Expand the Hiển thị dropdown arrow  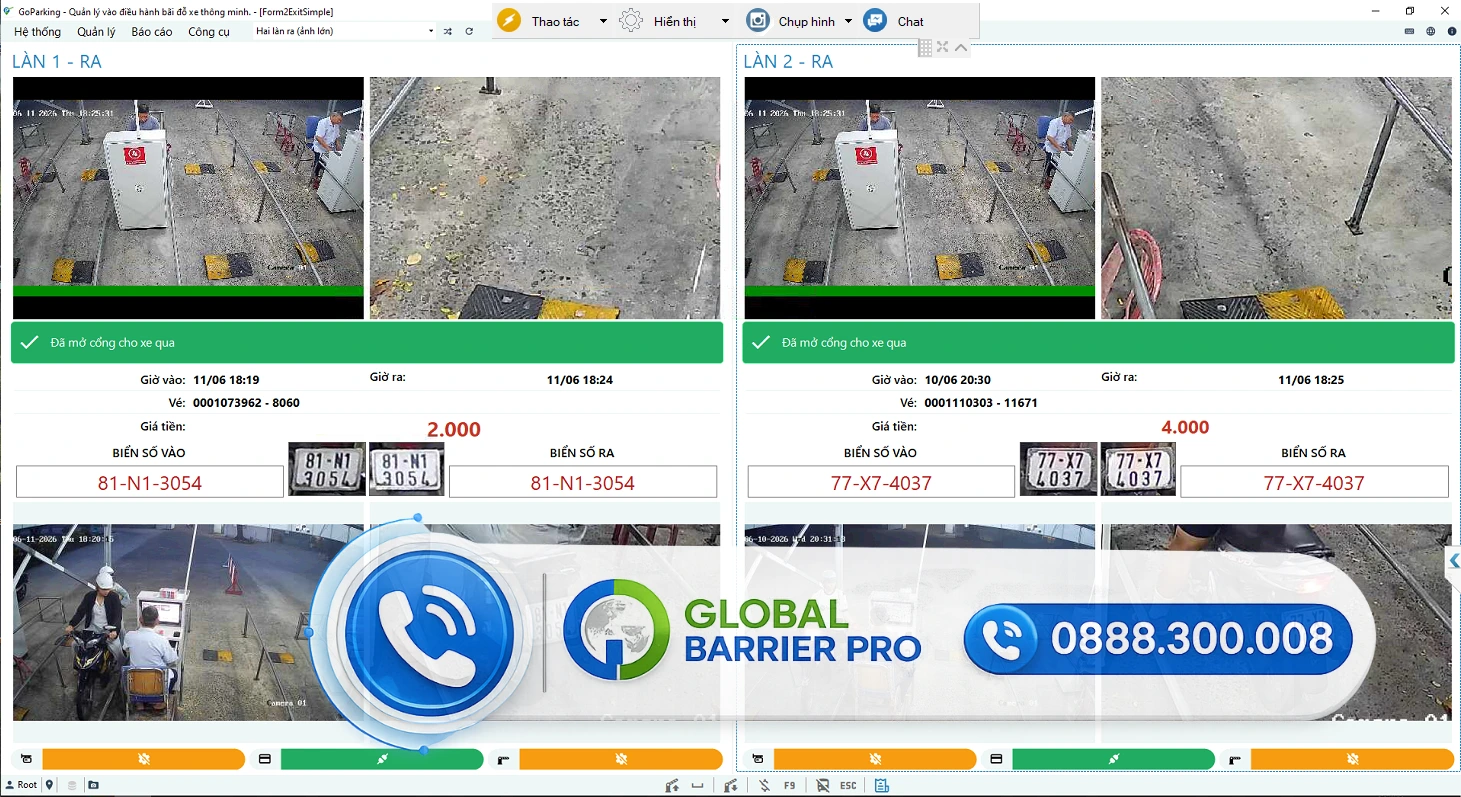725,21
